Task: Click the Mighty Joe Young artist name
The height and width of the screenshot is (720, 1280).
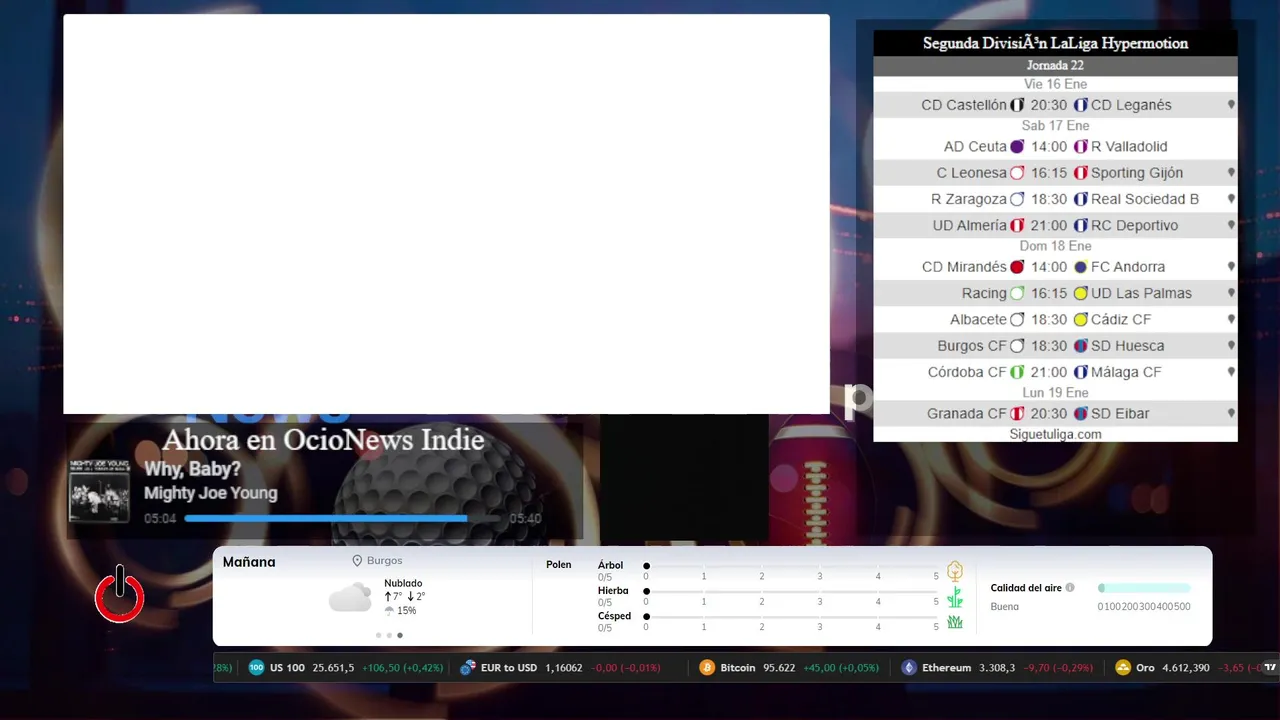Action: 210,493
